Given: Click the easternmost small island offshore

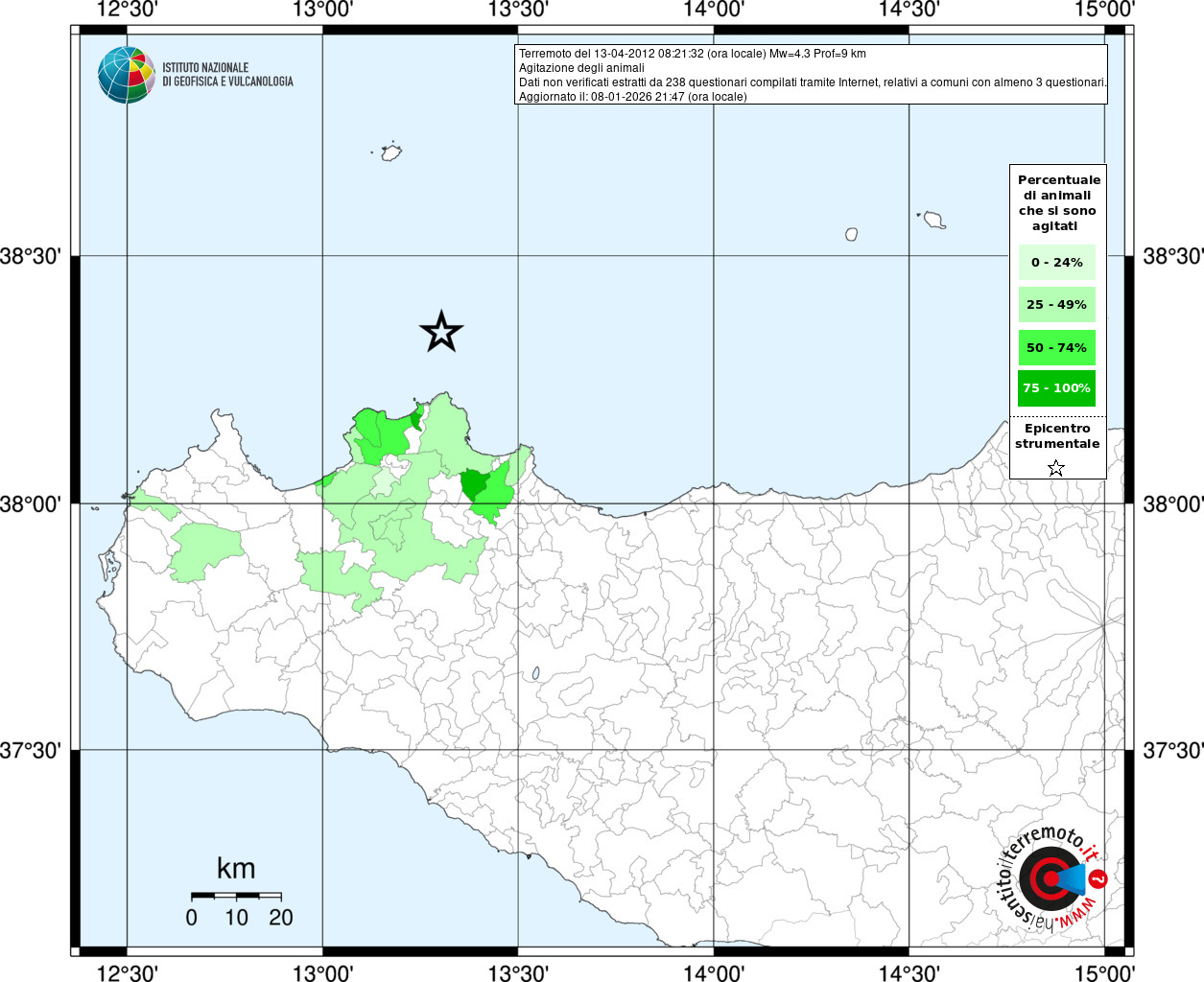Looking at the screenshot, I should (x=933, y=221).
